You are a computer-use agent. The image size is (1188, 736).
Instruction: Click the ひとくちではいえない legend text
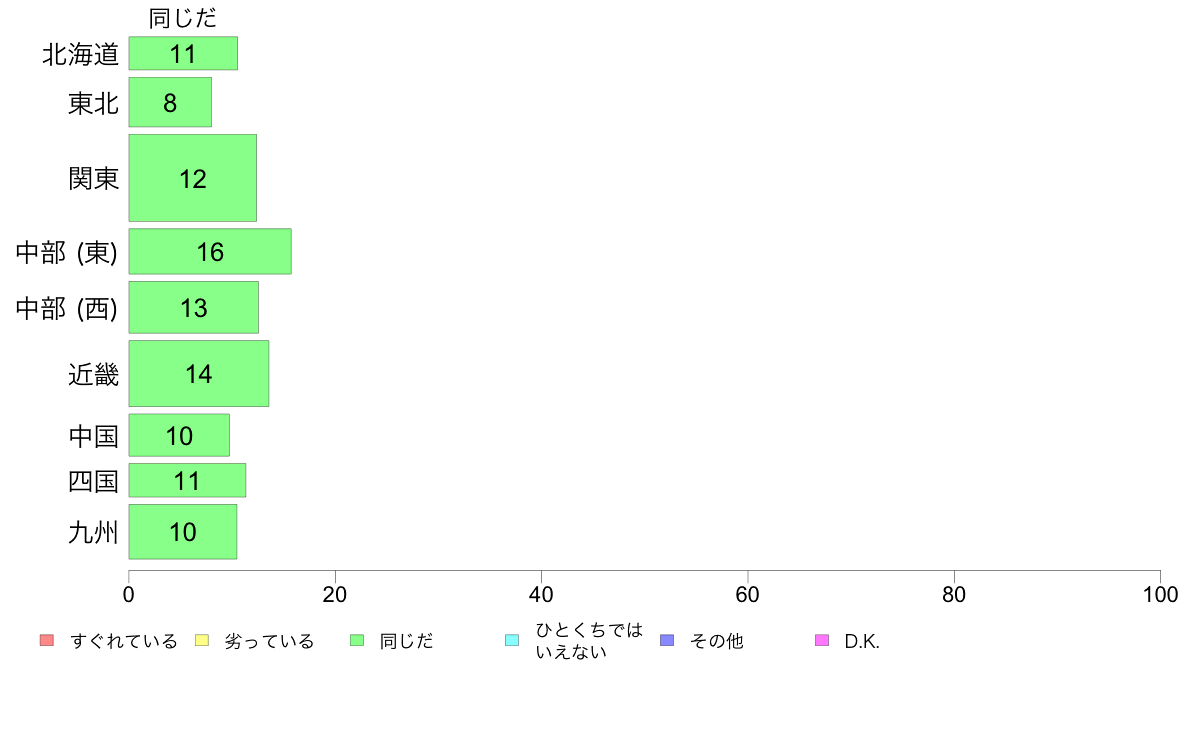point(589,640)
